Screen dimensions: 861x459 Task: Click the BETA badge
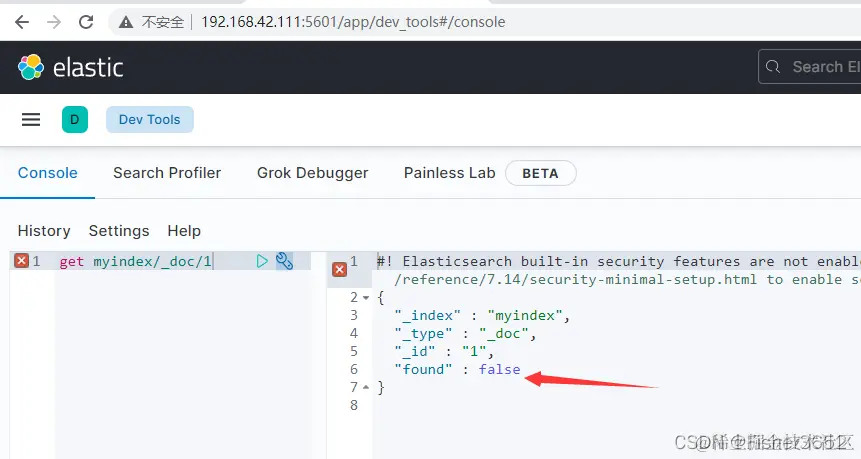click(x=540, y=173)
